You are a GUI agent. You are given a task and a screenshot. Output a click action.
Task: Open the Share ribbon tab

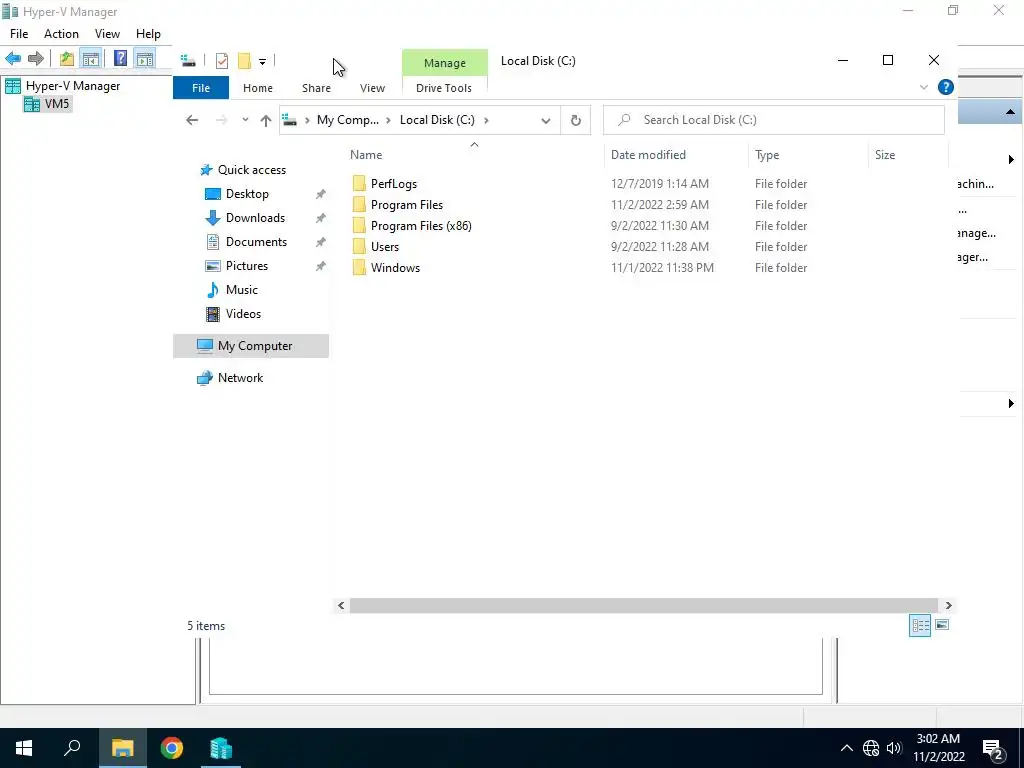point(316,88)
